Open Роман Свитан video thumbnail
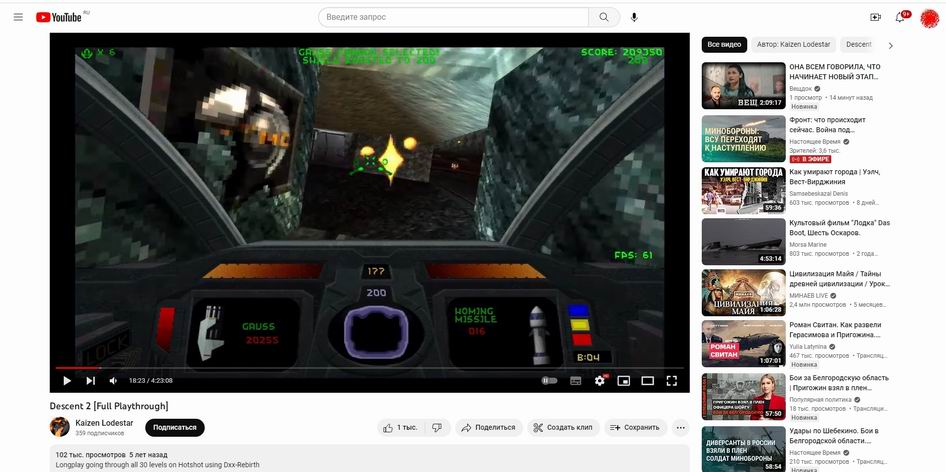This screenshot has width=946, height=472. (743, 344)
